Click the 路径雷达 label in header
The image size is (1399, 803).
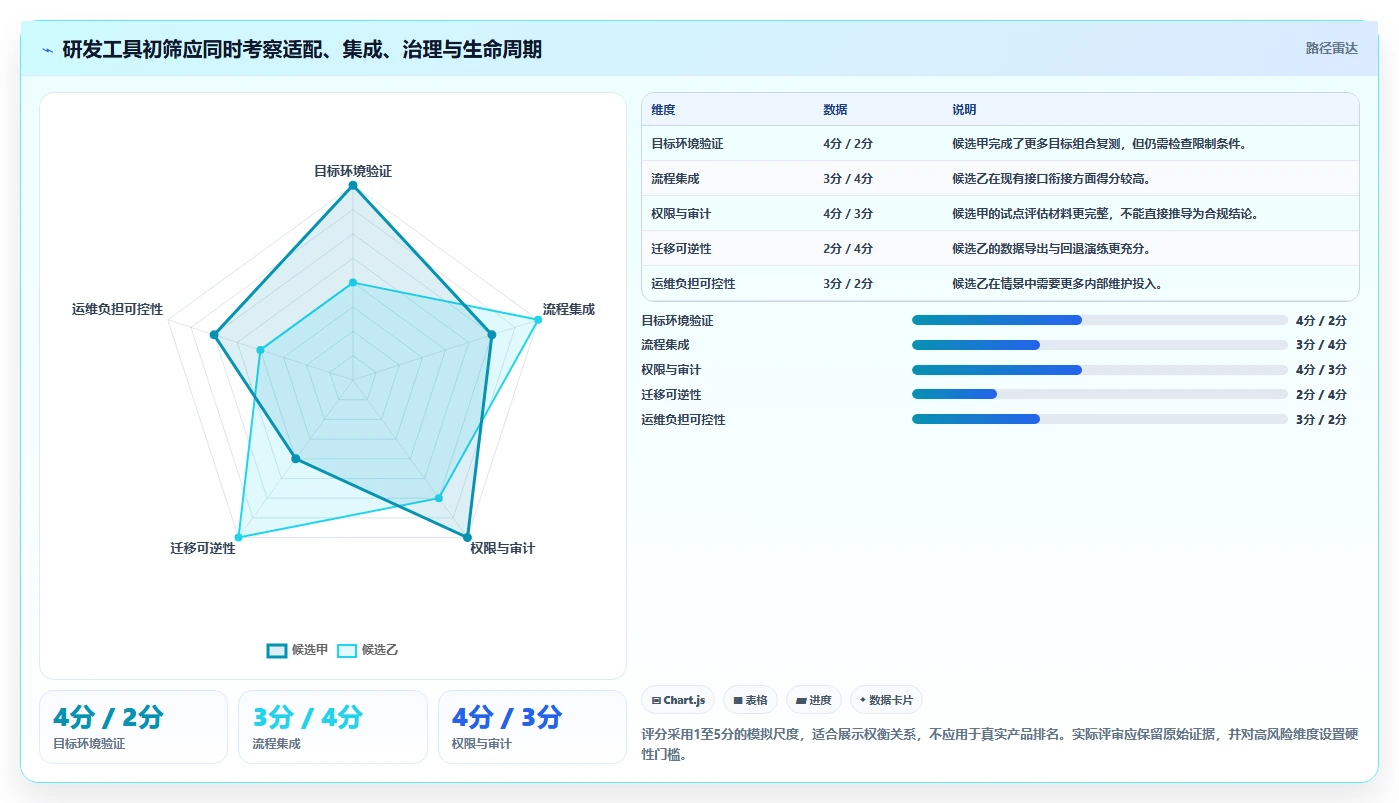coord(1331,48)
